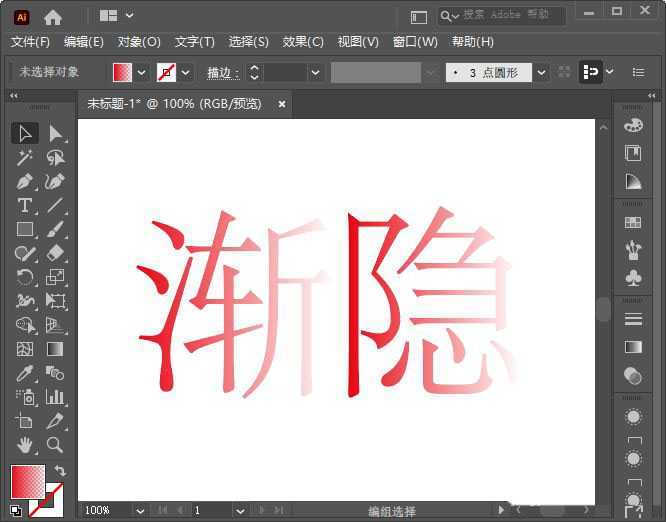Select the Type tool
The height and width of the screenshot is (522, 666).
(25, 205)
